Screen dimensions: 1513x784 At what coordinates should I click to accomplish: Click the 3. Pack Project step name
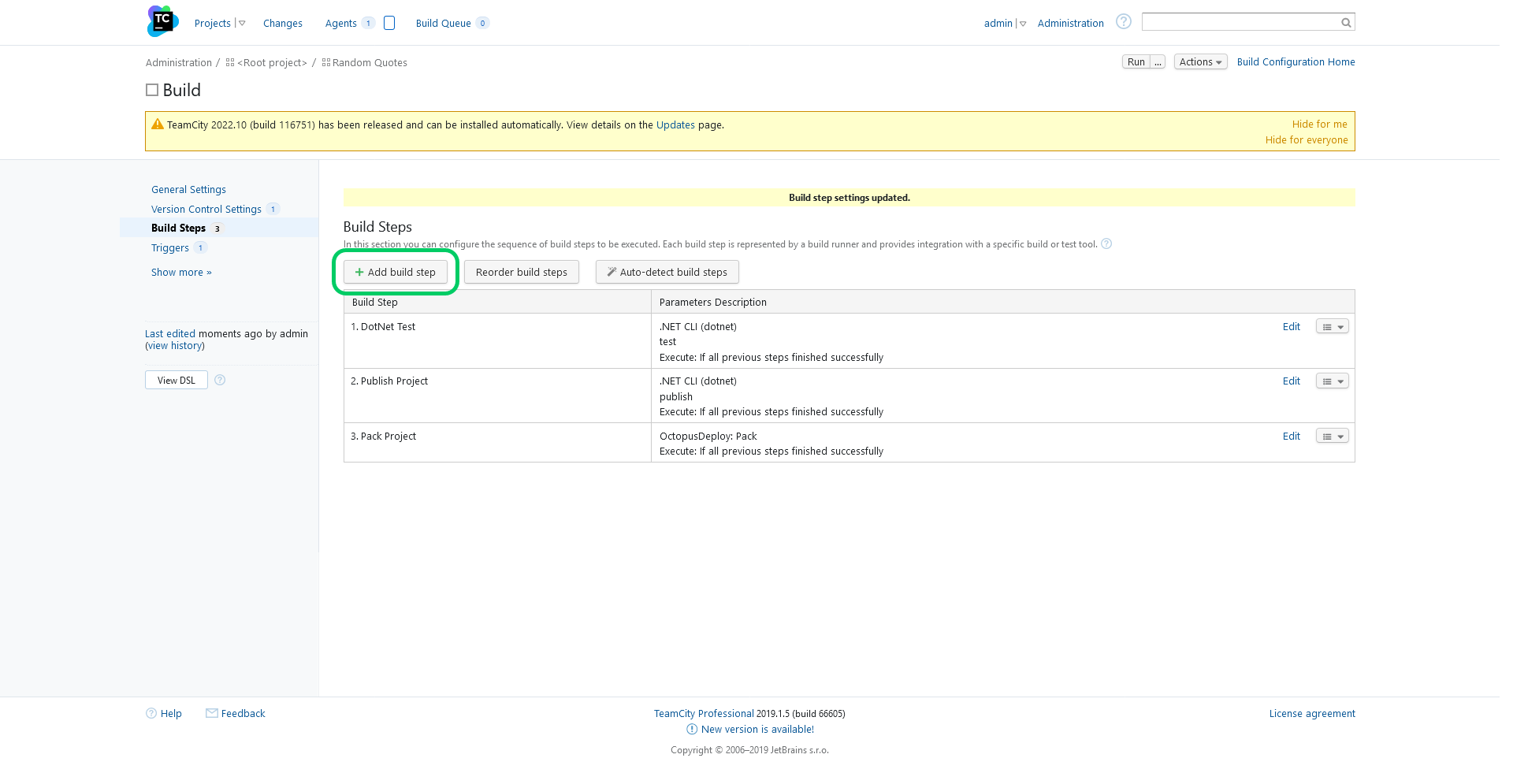click(383, 436)
